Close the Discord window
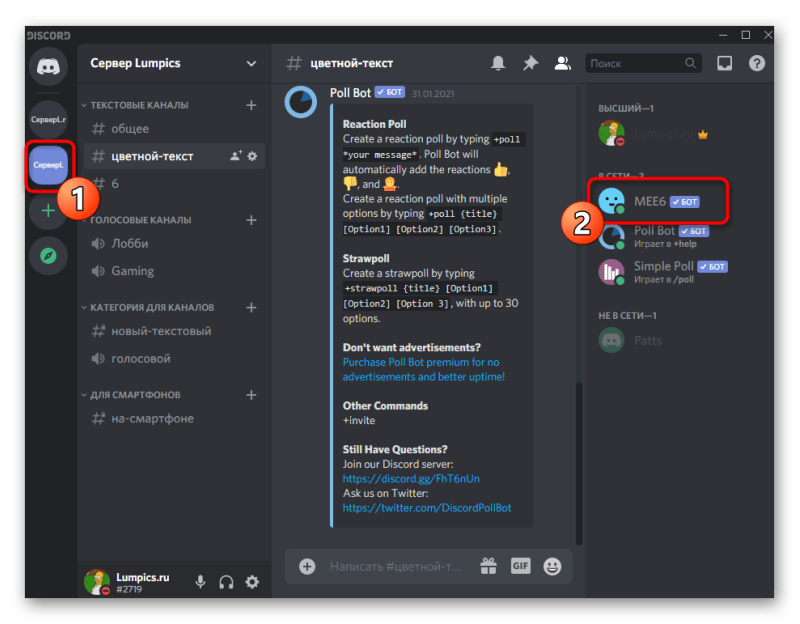 point(768,35)
